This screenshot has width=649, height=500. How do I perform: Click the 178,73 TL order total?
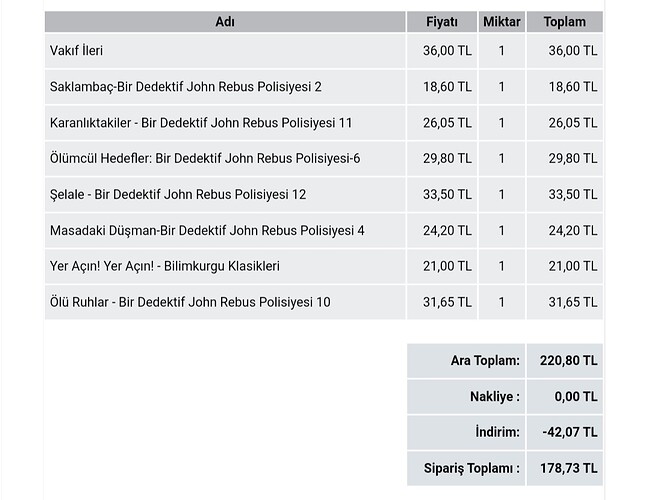tap(569, 469)
